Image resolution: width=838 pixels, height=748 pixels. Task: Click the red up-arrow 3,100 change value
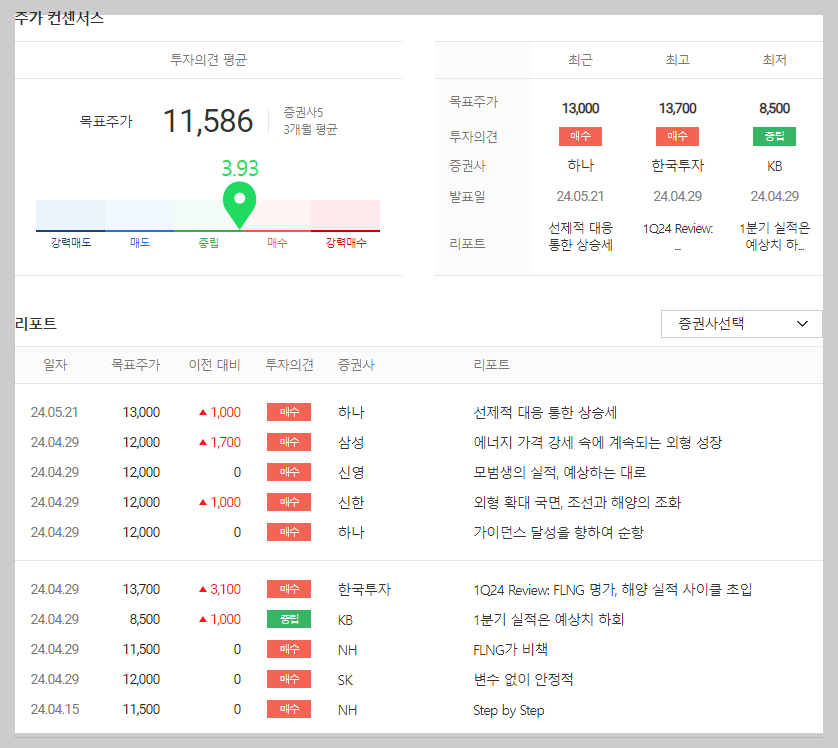(220, 589)
